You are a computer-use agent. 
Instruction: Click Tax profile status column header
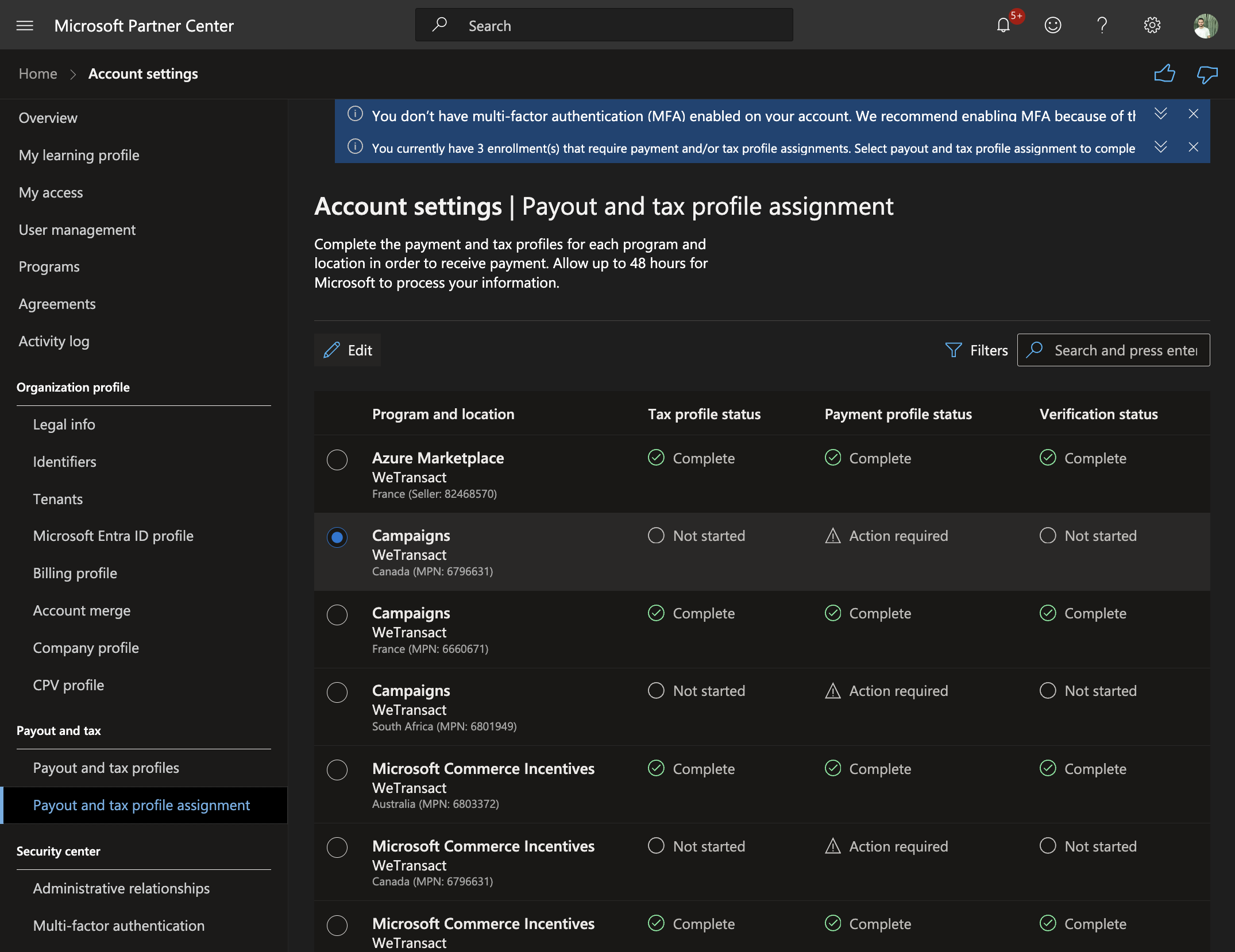[704, 414]
